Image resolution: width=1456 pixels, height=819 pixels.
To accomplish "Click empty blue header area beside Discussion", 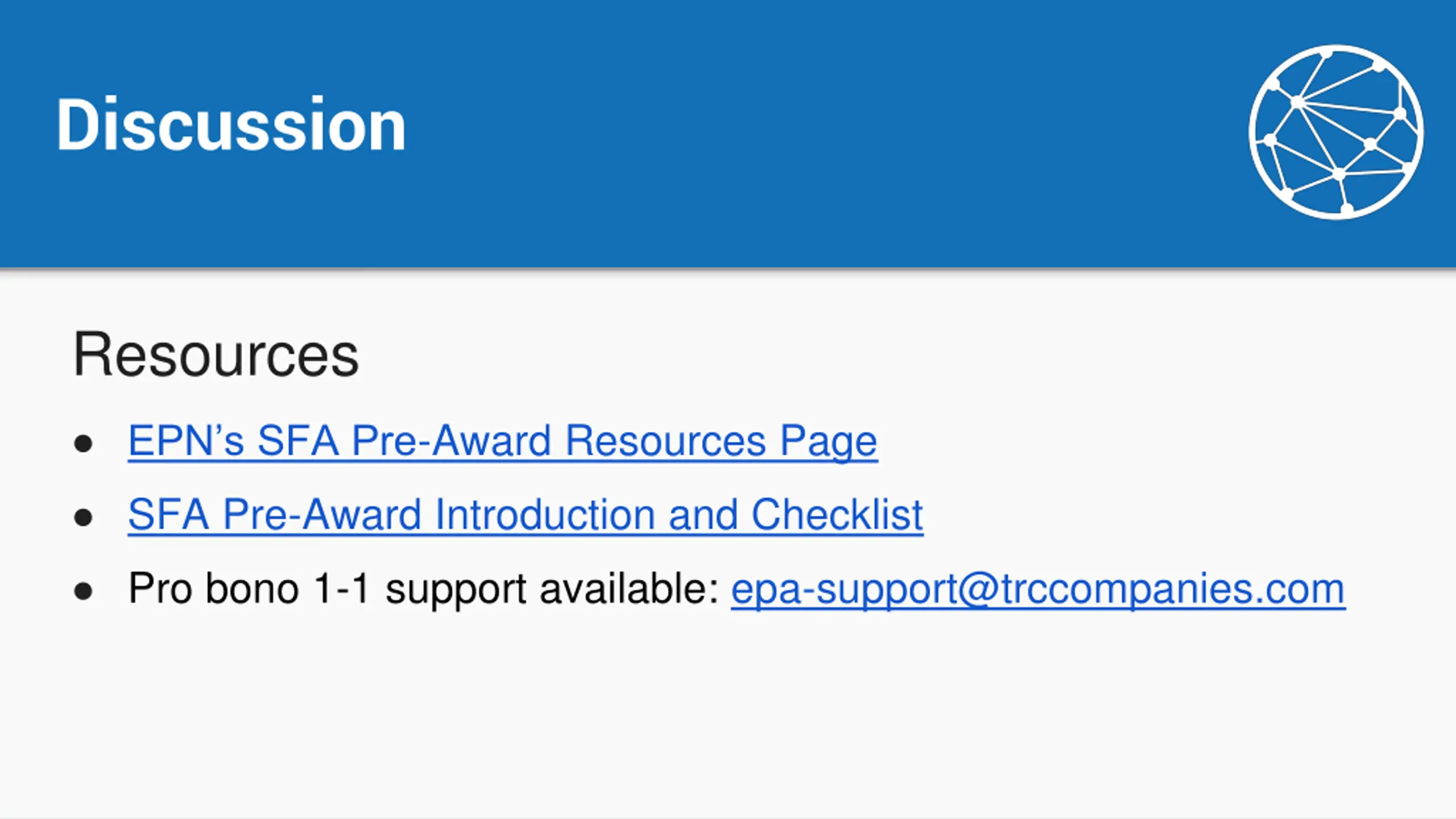I will (x=796, y=131).
